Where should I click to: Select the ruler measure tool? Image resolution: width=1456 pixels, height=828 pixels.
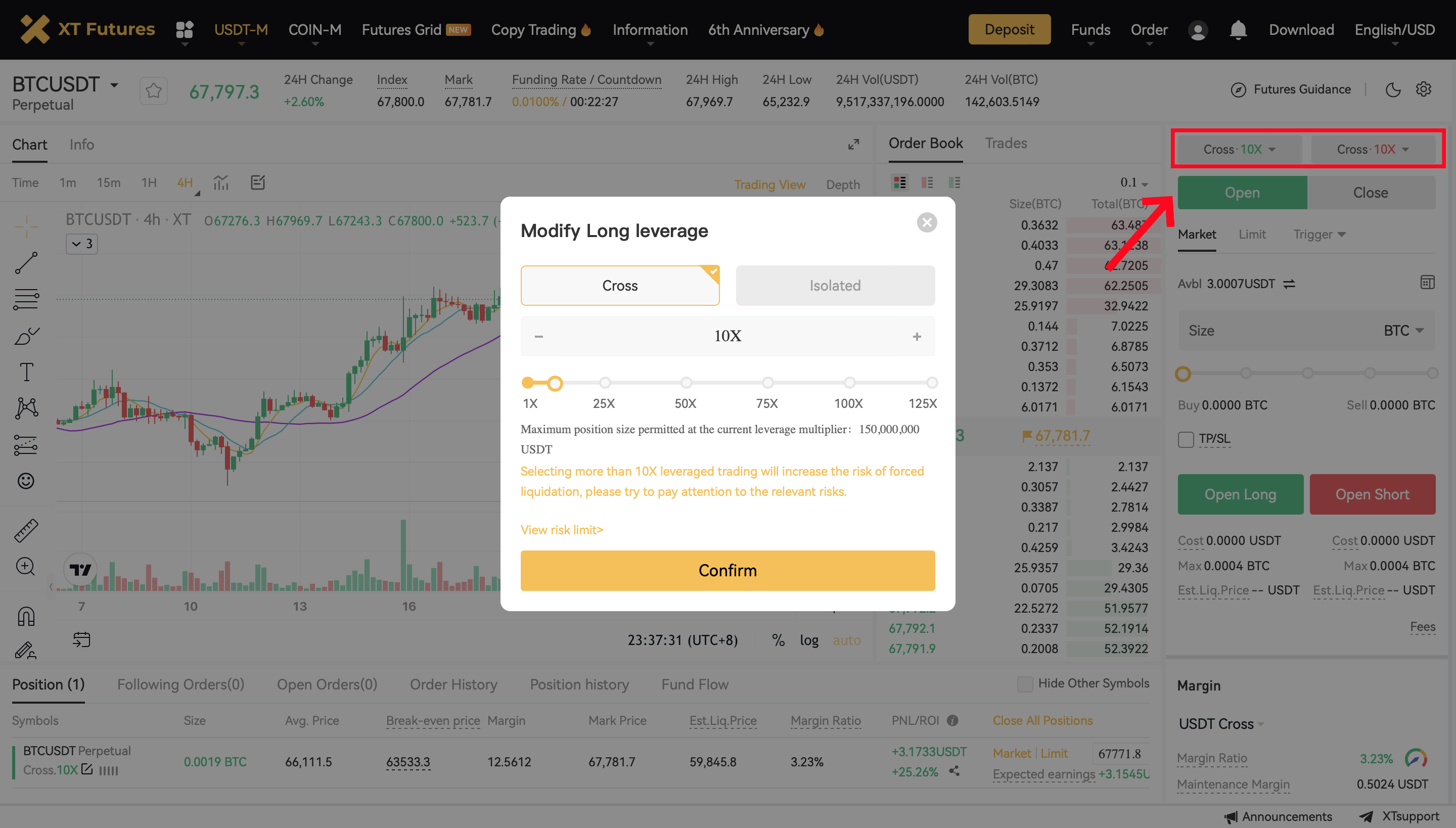tap(26, 530)
